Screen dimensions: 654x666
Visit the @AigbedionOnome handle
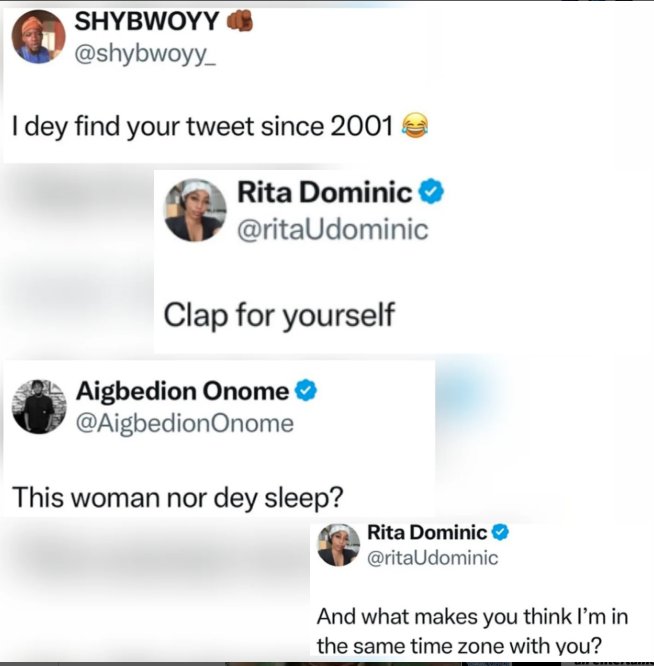(185, 424)
